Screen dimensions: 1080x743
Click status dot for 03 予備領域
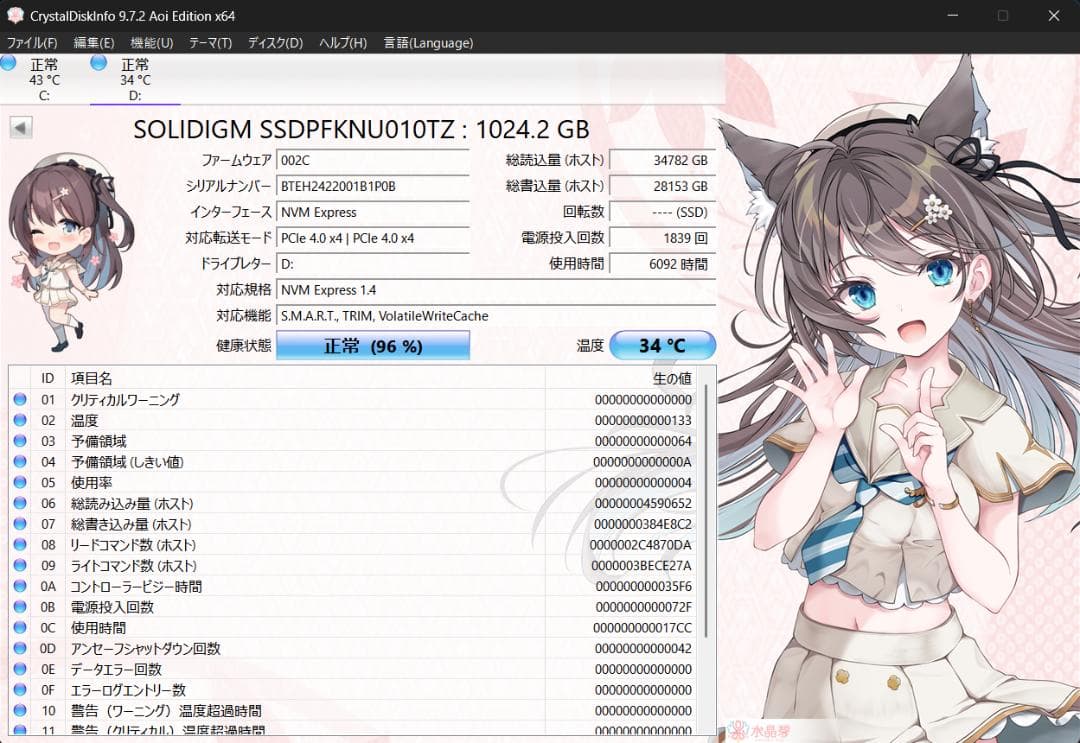(20, 441)
